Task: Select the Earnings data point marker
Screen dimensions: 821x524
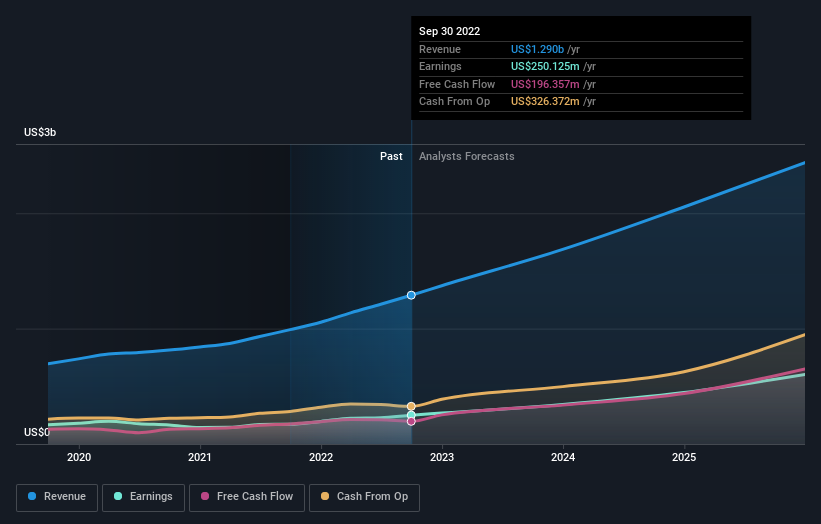Action: pyautogui.click(x=411, y=415)
